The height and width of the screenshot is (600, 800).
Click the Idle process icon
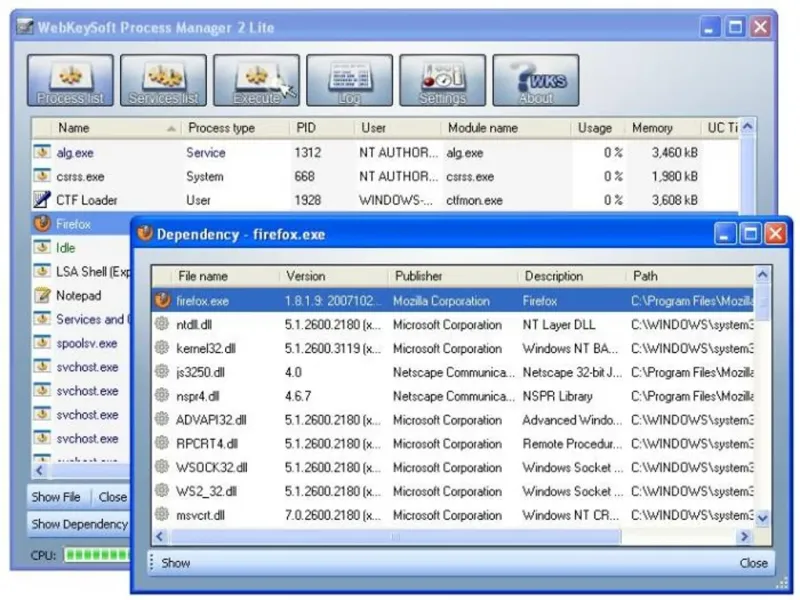[42, 247]
